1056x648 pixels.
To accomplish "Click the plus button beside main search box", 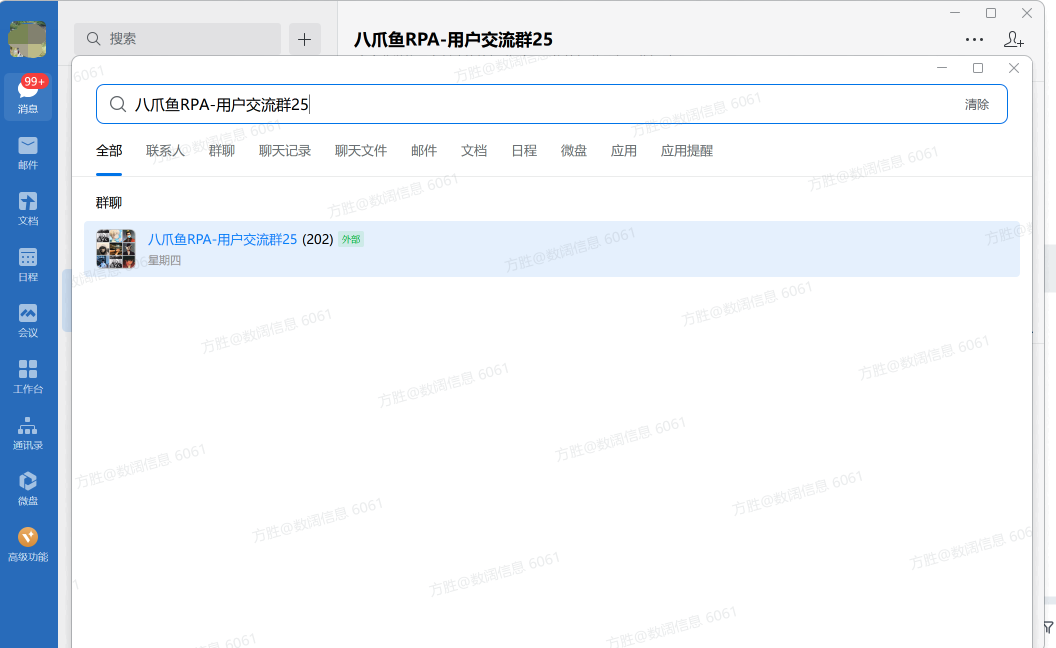I will (304, 39).
